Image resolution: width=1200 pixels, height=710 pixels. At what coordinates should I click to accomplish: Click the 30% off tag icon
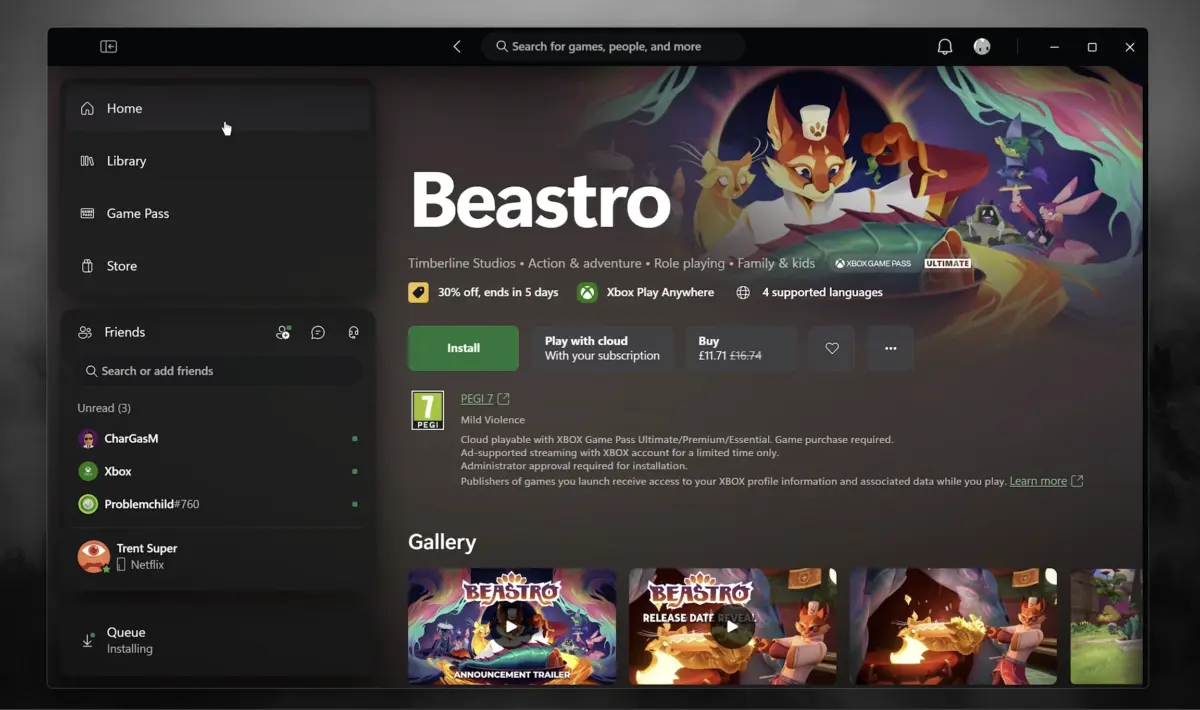[x=418, y=293]
